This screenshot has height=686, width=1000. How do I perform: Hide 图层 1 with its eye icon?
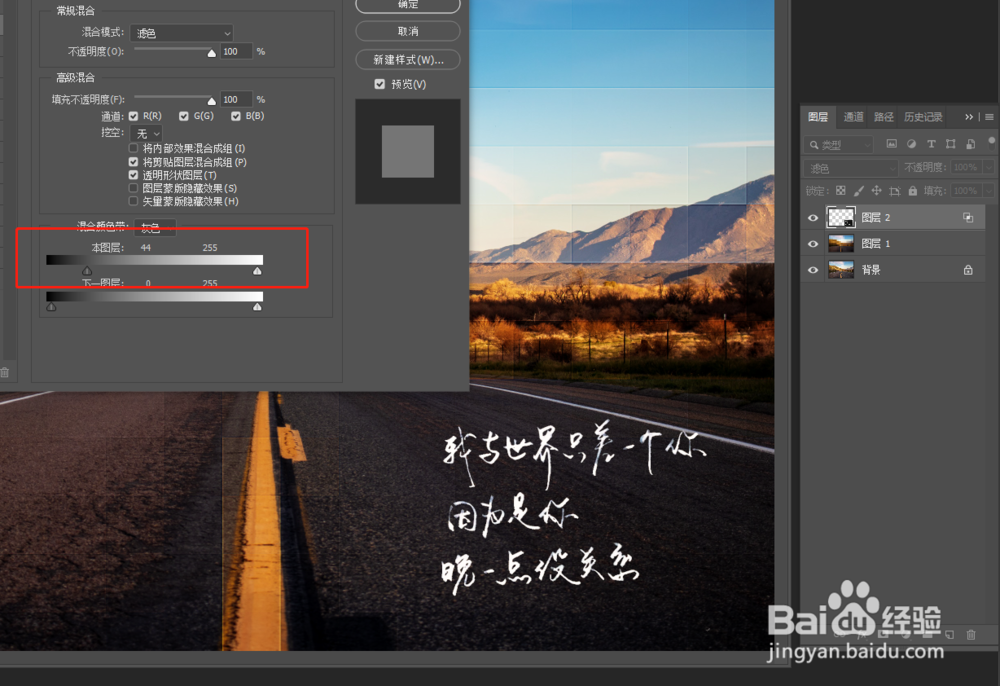click(x=812, y=244)
